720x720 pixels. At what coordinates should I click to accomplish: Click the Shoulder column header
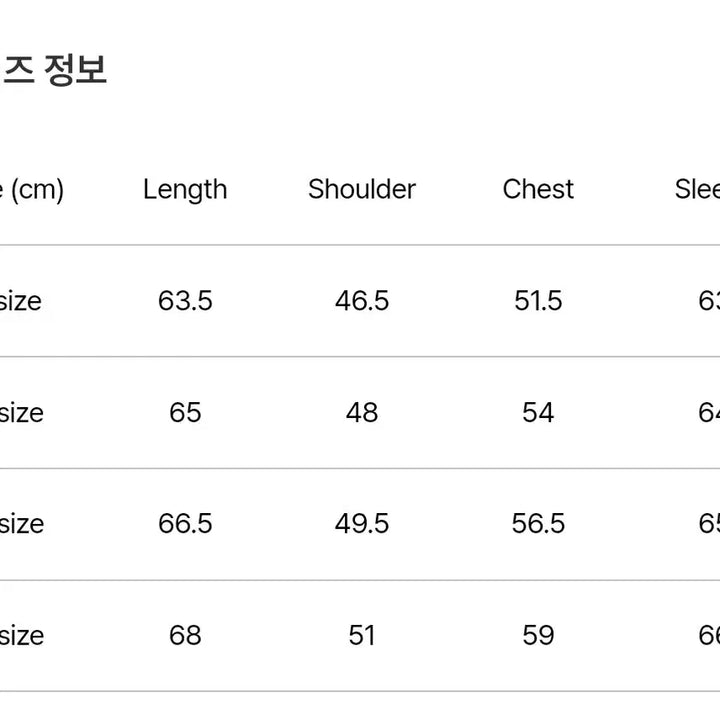coord(361,189)
